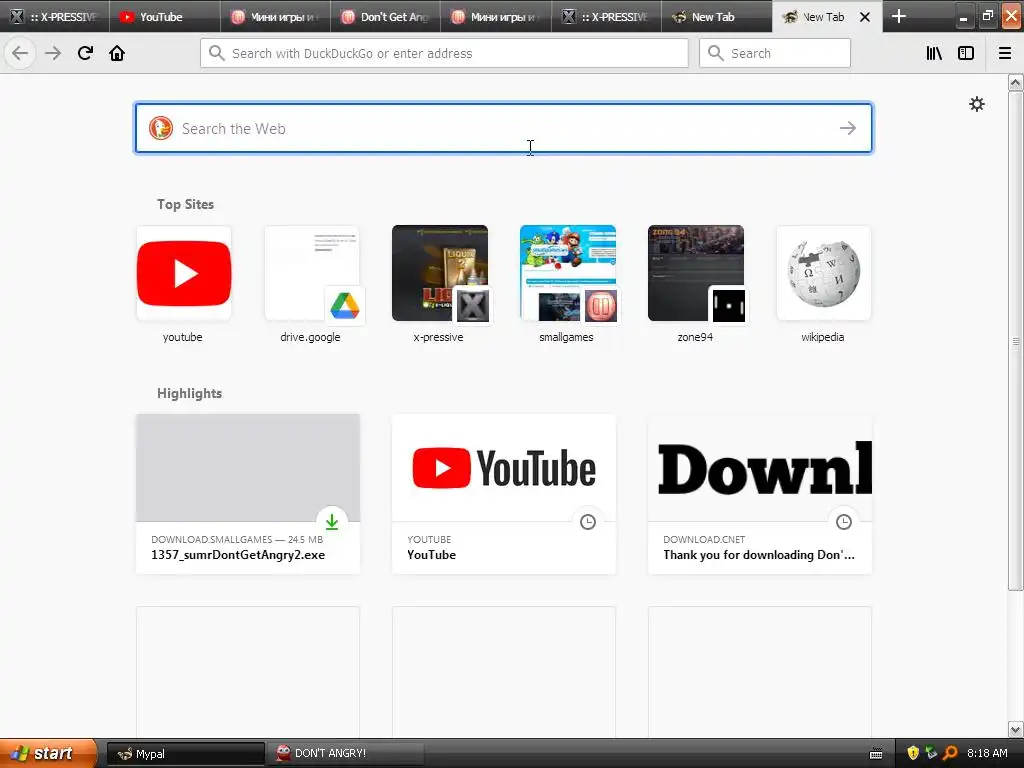
Task: Switch to the second X-PRESSIVE tab
Action: 606,16
